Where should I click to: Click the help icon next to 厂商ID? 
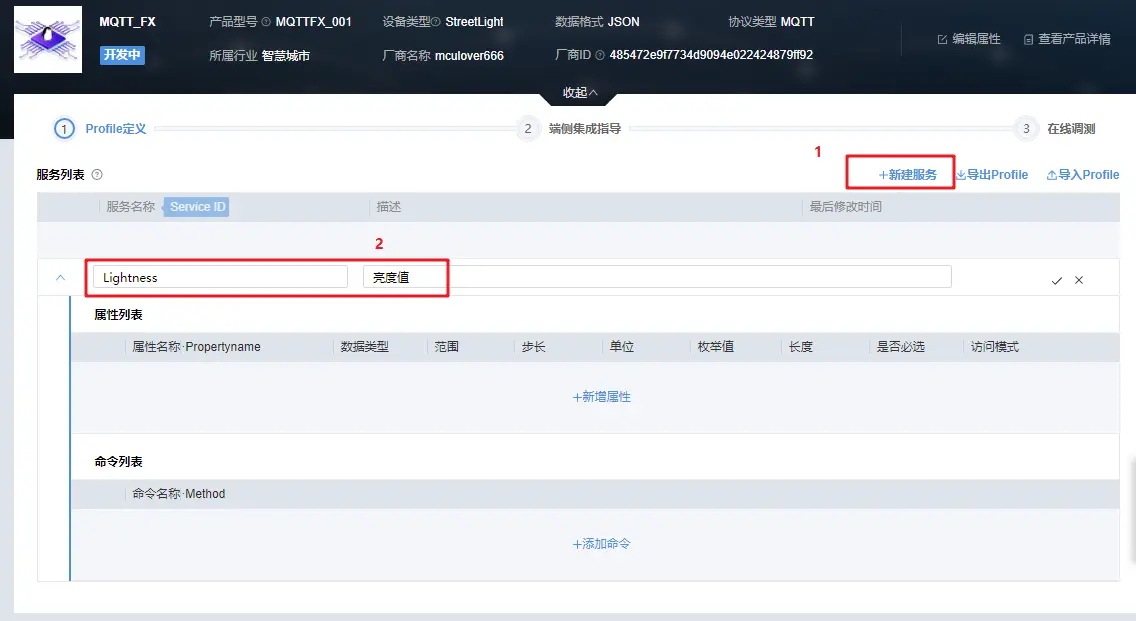(x=600, y=55)
